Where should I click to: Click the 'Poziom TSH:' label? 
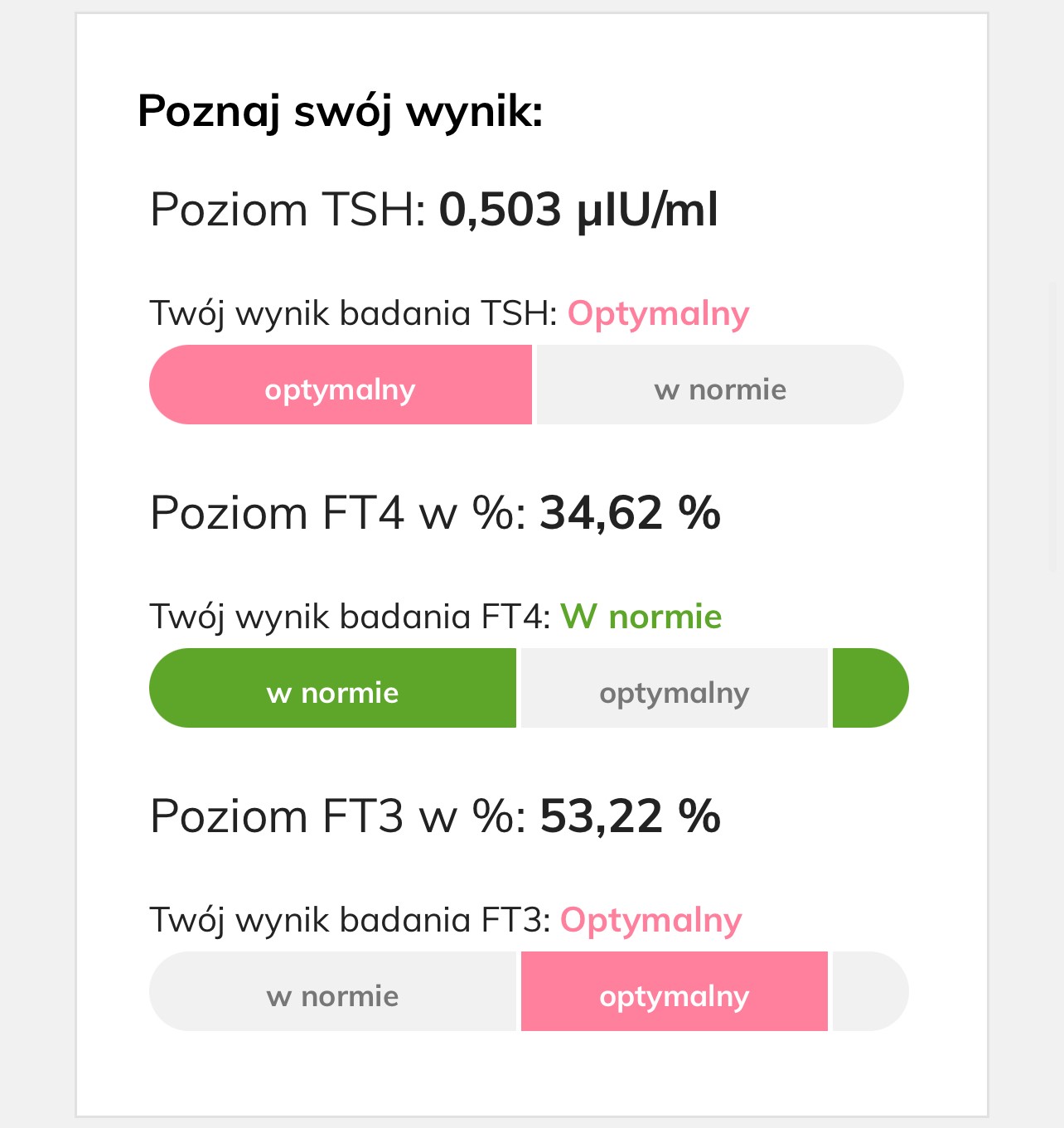click(x=288, y=210)
